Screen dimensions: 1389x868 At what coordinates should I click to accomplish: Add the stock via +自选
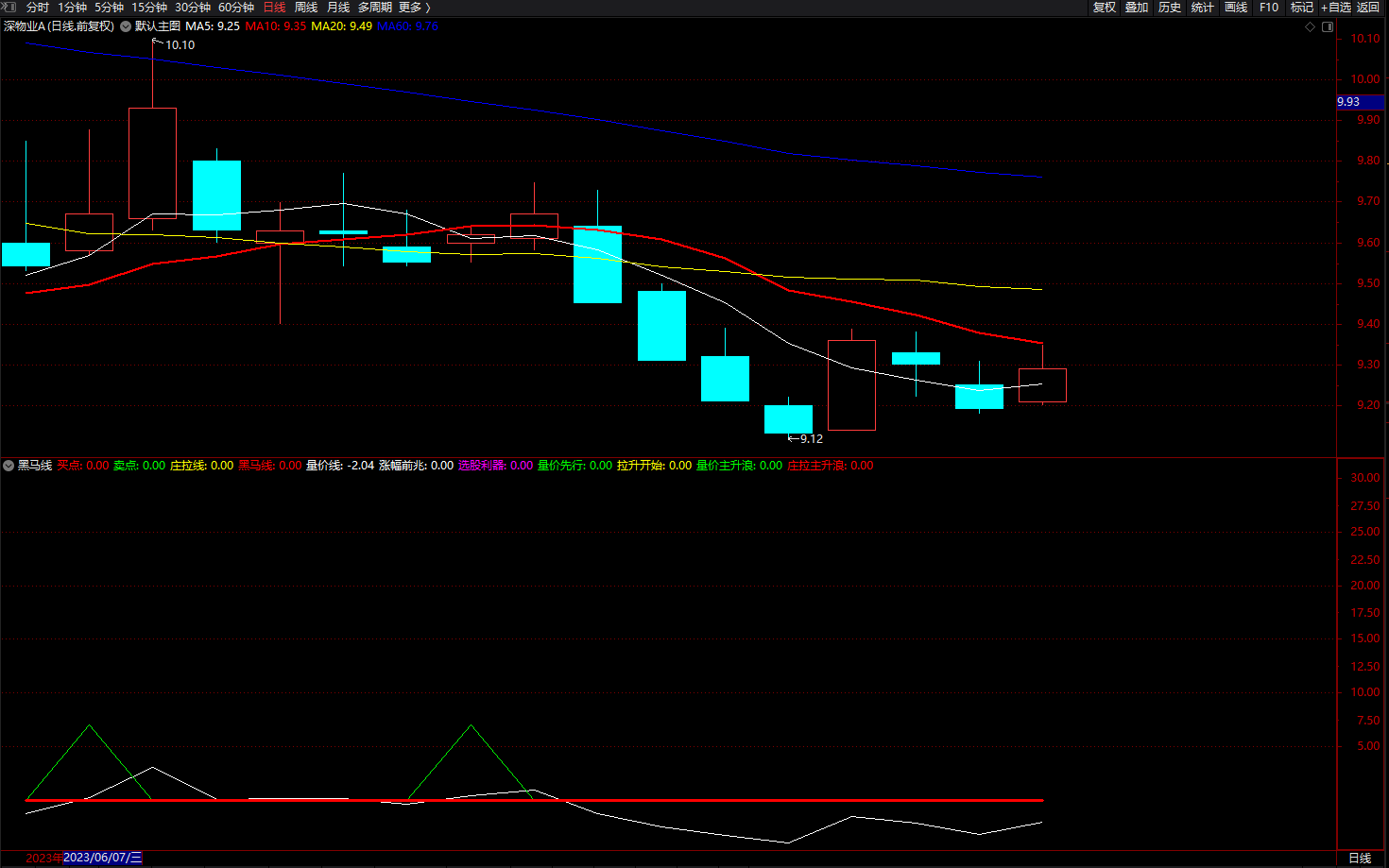pos(1336,8)
